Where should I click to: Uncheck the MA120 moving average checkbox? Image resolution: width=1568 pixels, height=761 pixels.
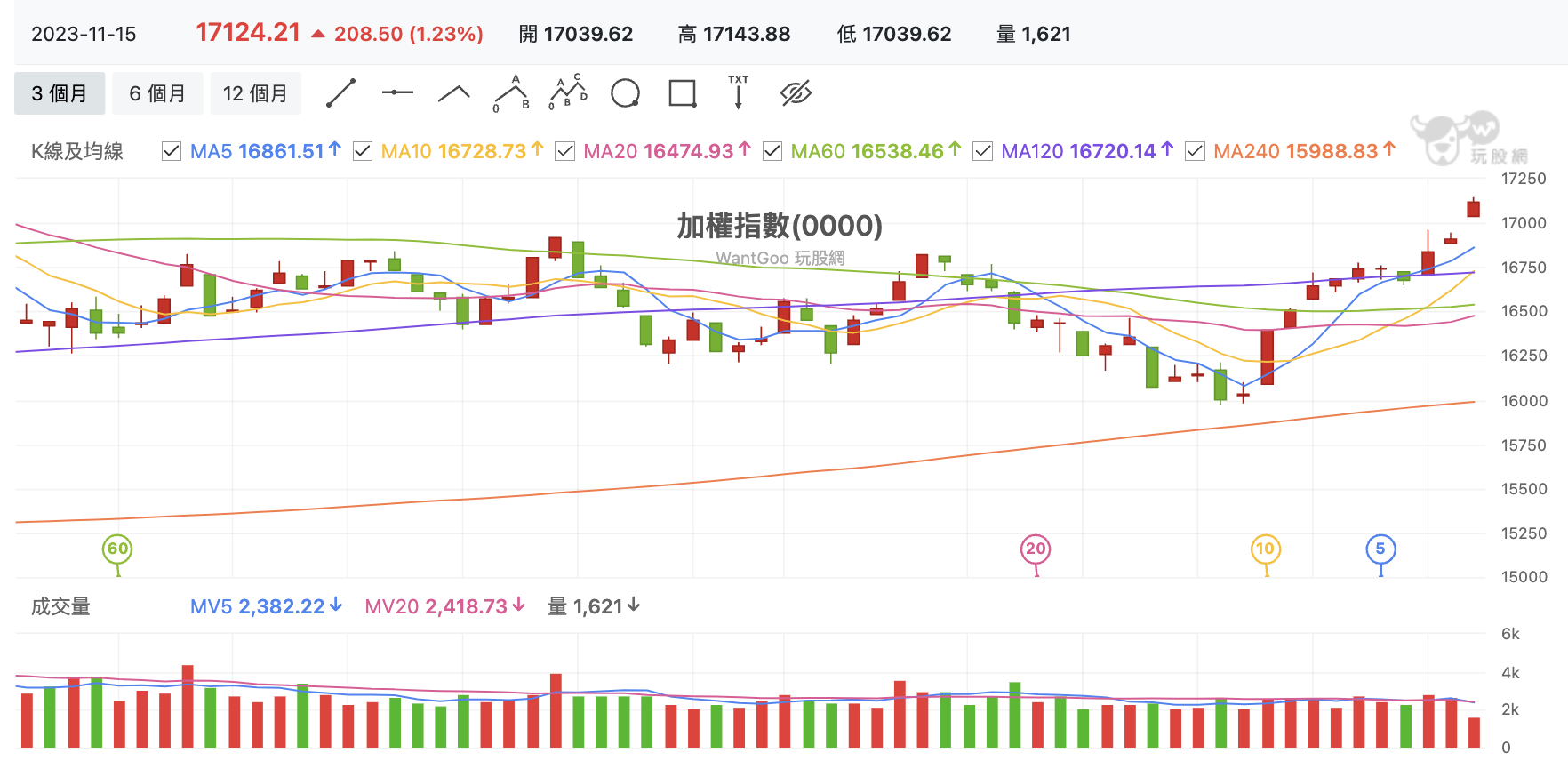[982, 151]
